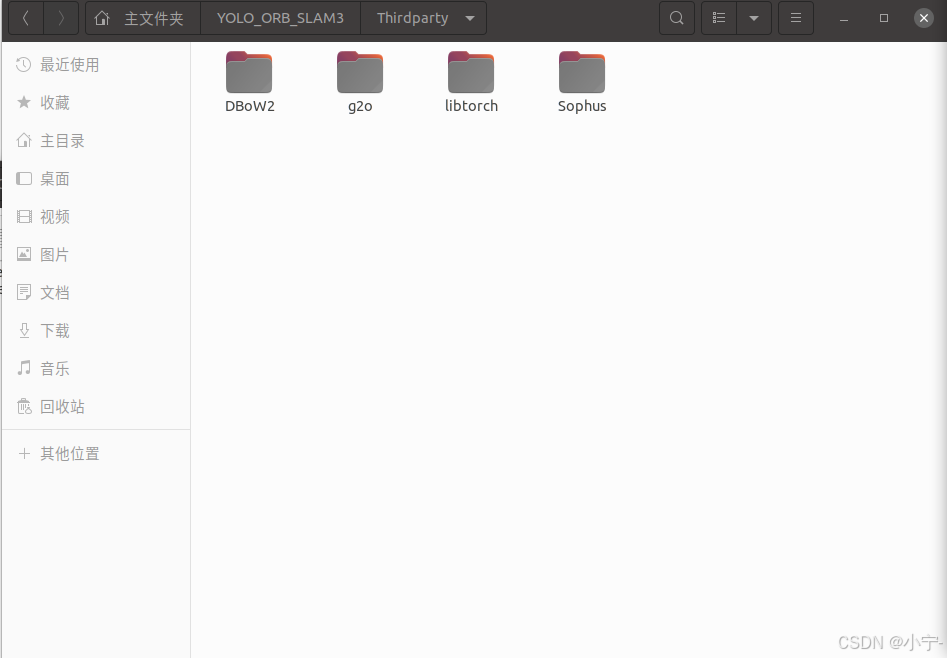Viewport: 947px width, 658px height.
Task: Open 图片 pictures in sidebar
Action: (x=97, y=255)
